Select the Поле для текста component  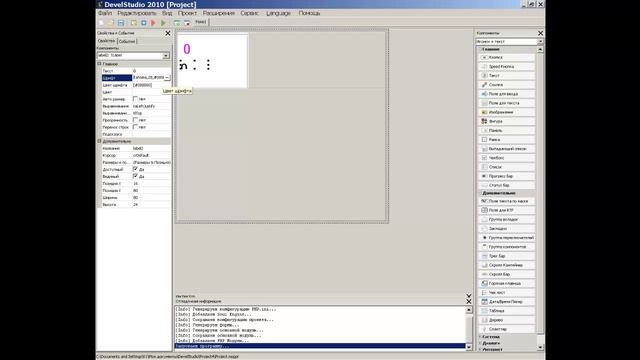click(507, 103)
